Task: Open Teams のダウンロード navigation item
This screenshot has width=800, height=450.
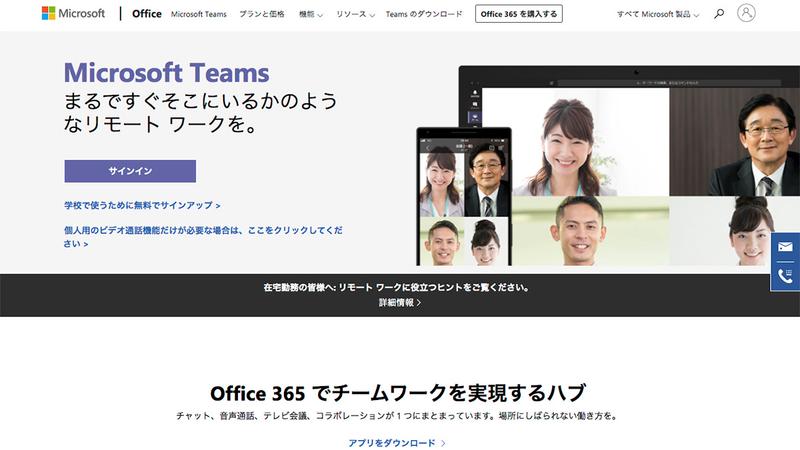Action: (x=424, y=14)
